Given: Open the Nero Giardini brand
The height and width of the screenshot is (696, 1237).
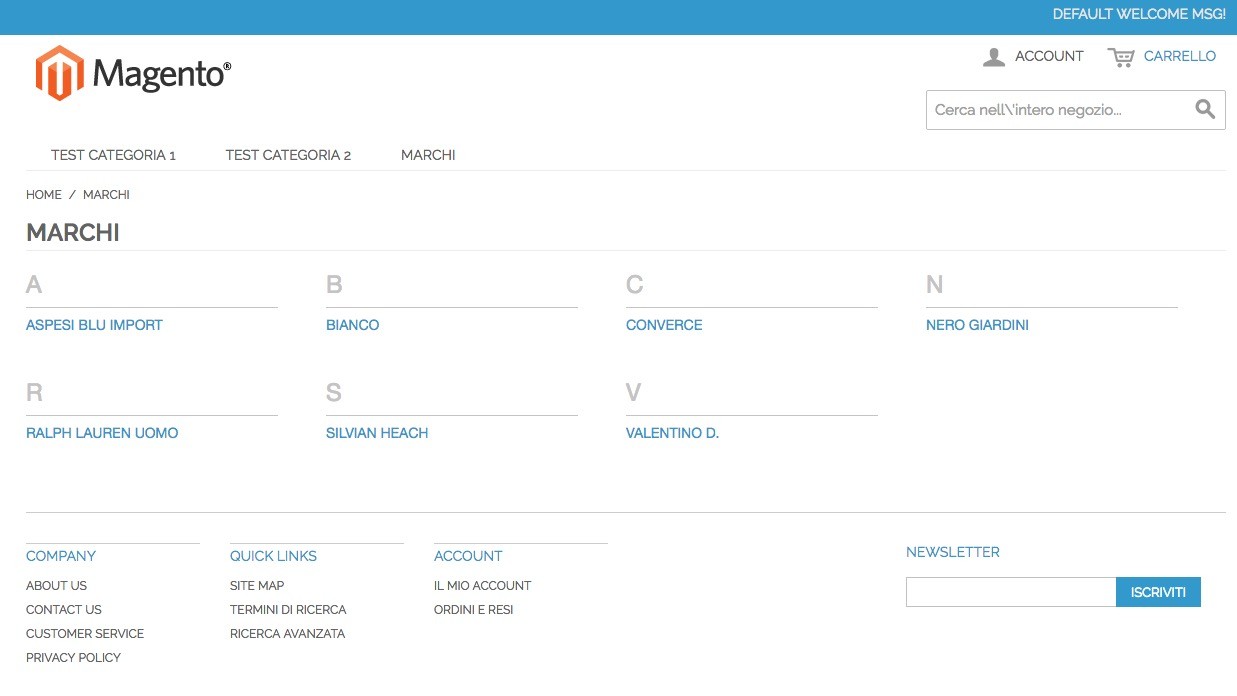Looking at the screenshot, I should [977, 325].
